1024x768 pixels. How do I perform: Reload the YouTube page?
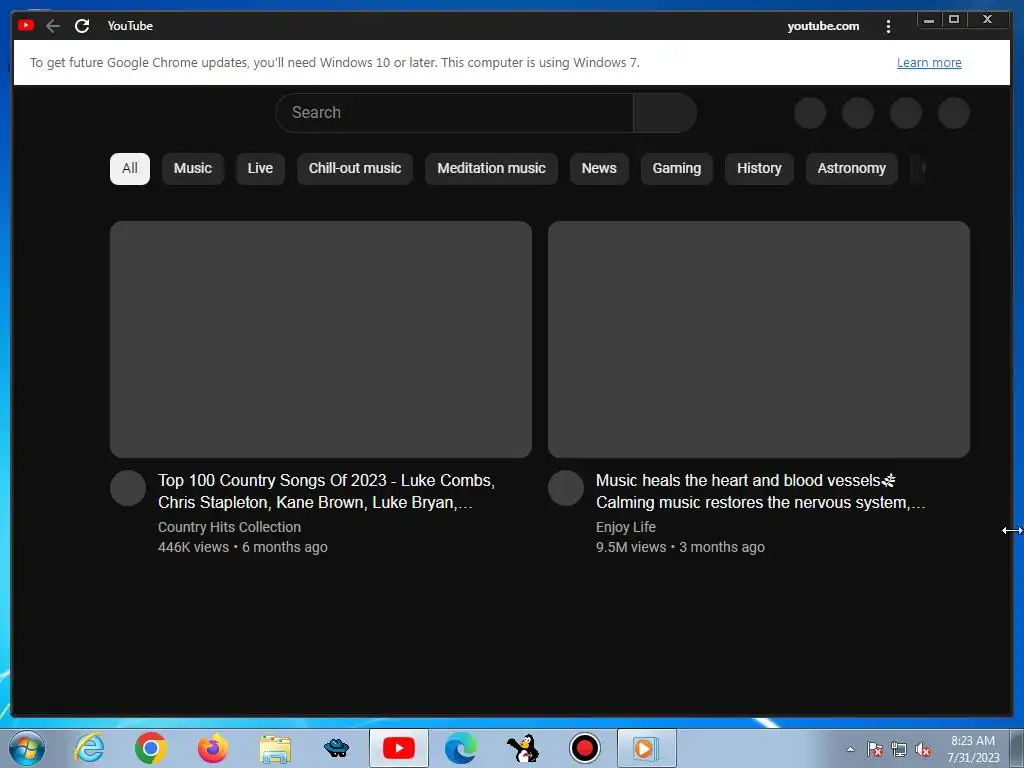pos(82,26)
